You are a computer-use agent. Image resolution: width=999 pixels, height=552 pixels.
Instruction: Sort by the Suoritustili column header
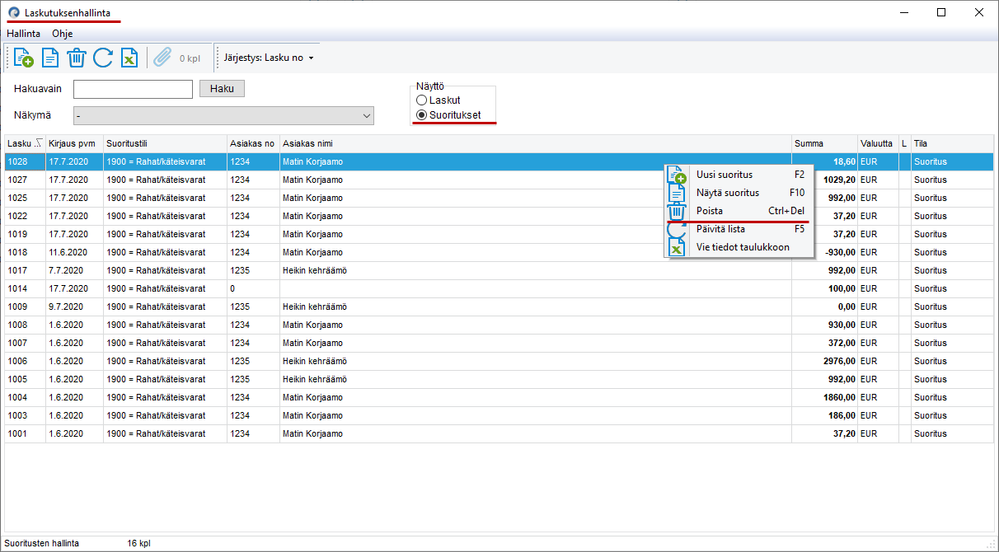[165, 143]
